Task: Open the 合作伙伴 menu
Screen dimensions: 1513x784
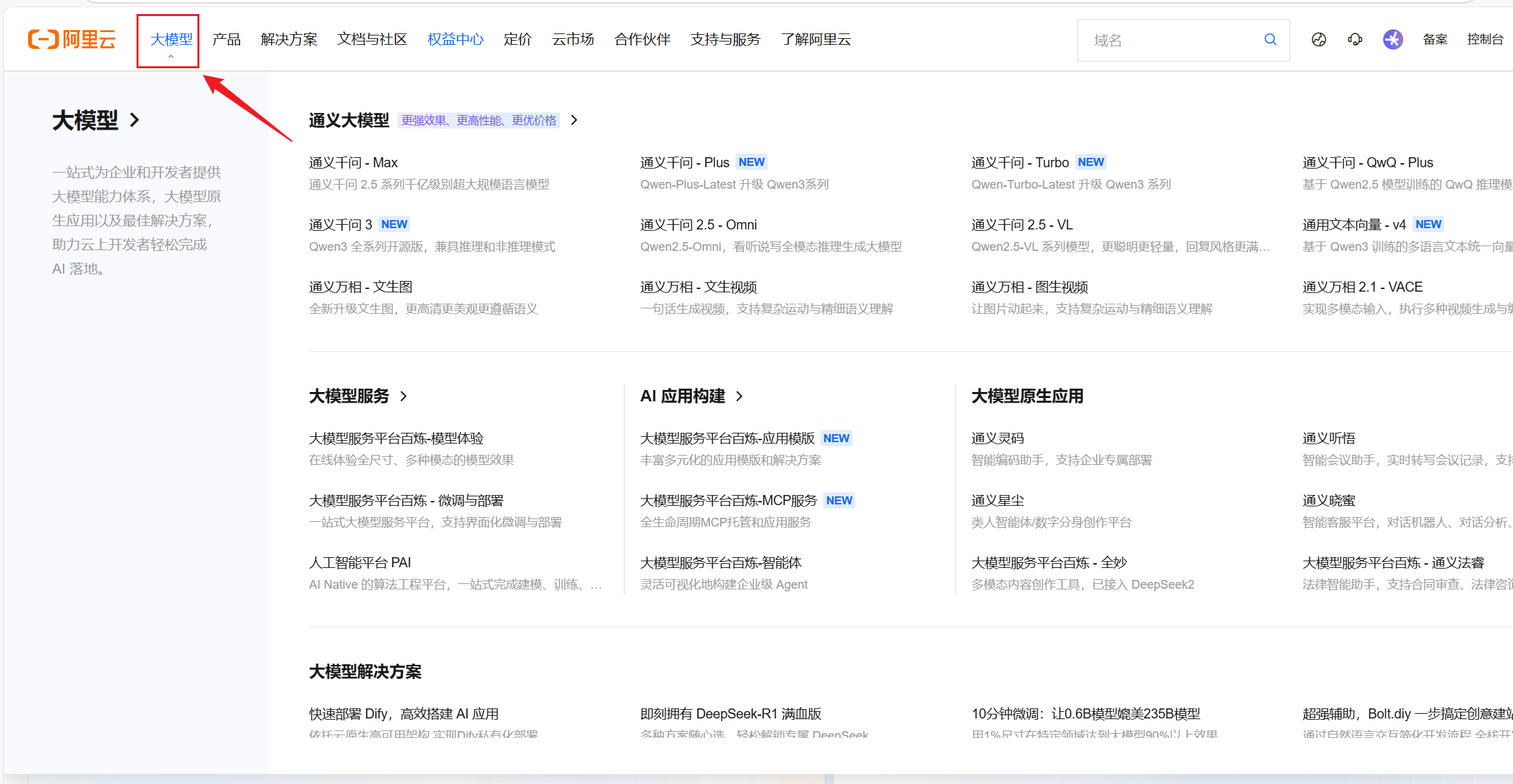Action: coord(642,39)
